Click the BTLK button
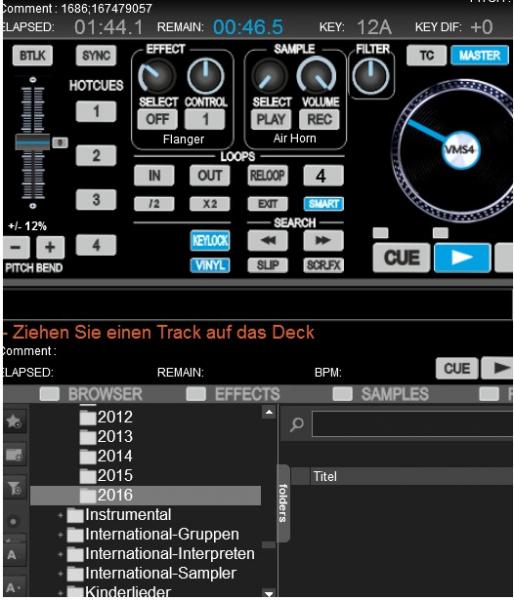Image resolution: width=514 pixels, height=600 pixels. tap(32, 55)
